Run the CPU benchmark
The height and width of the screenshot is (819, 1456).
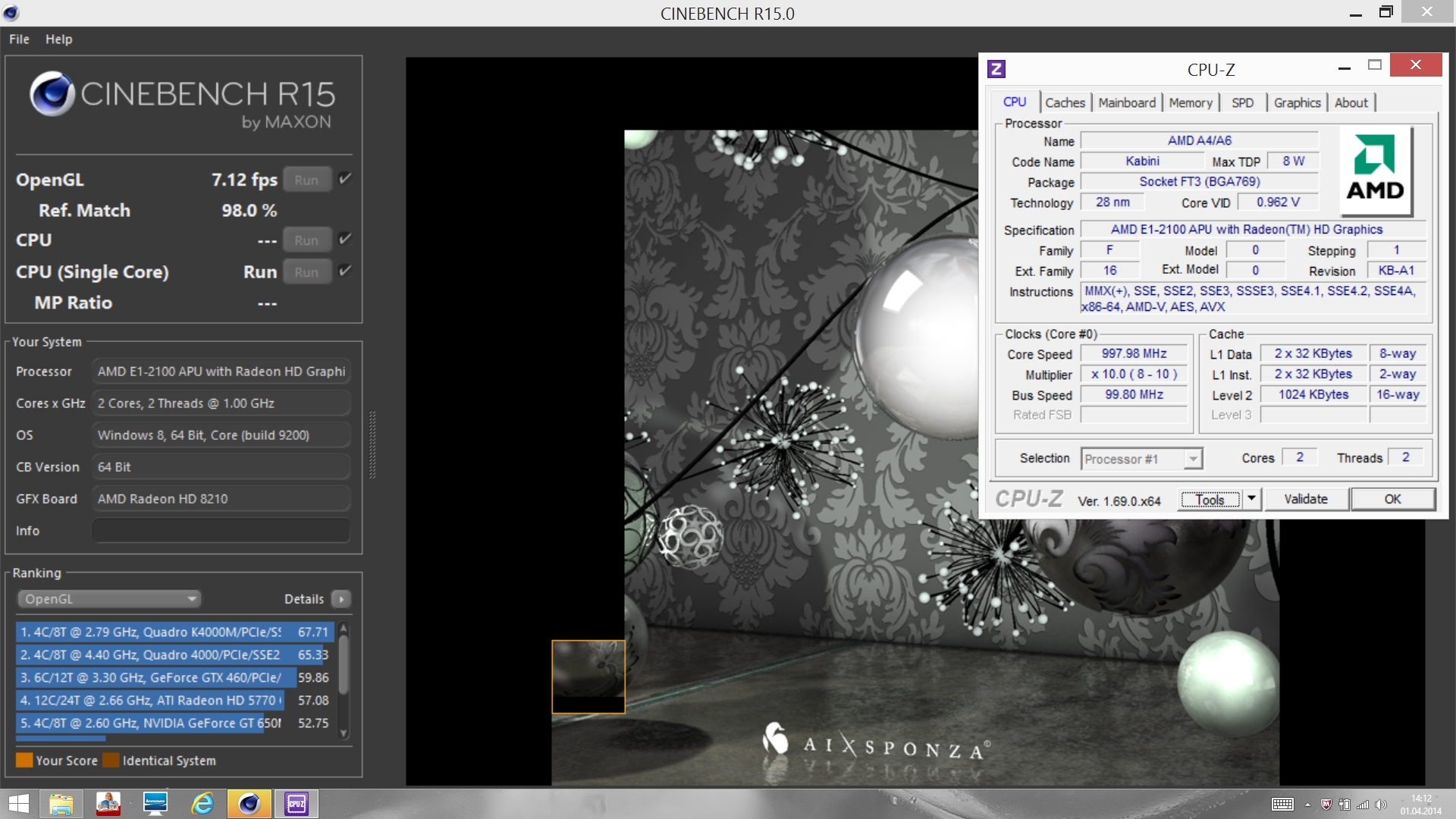coord(306,240)
